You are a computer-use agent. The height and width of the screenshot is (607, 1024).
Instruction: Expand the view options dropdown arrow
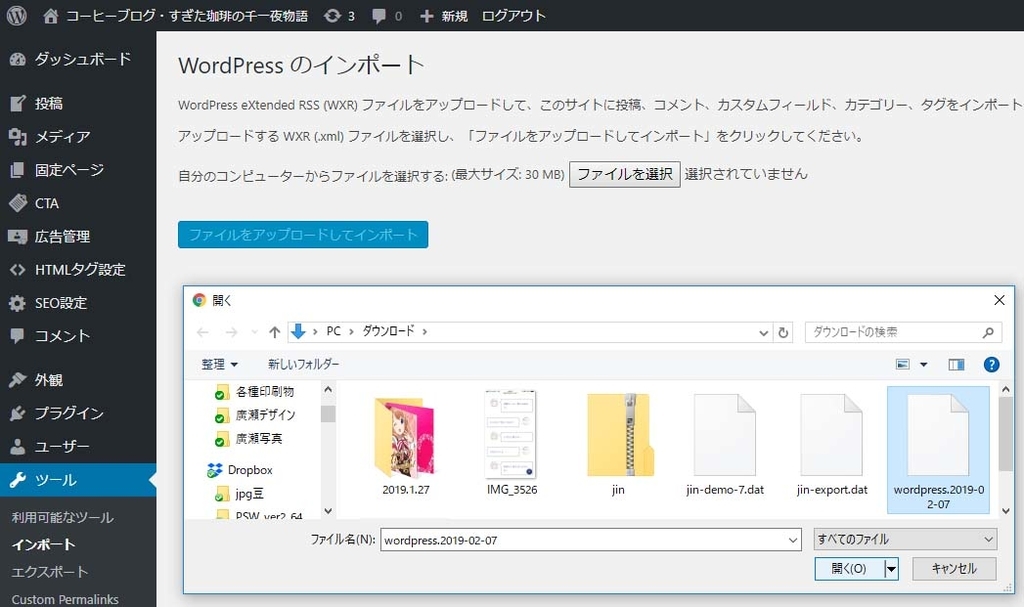click(x=923, y=365)
